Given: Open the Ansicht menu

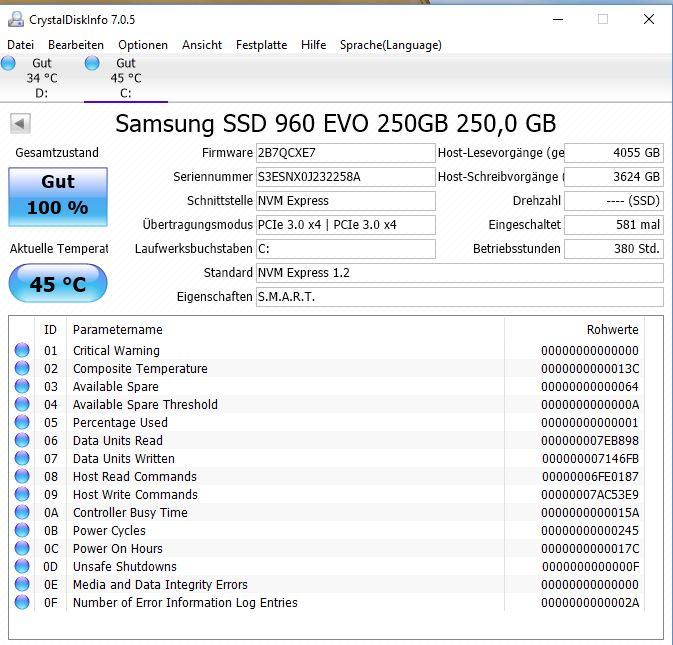Looking at the screenshot, I should [202, 45].
